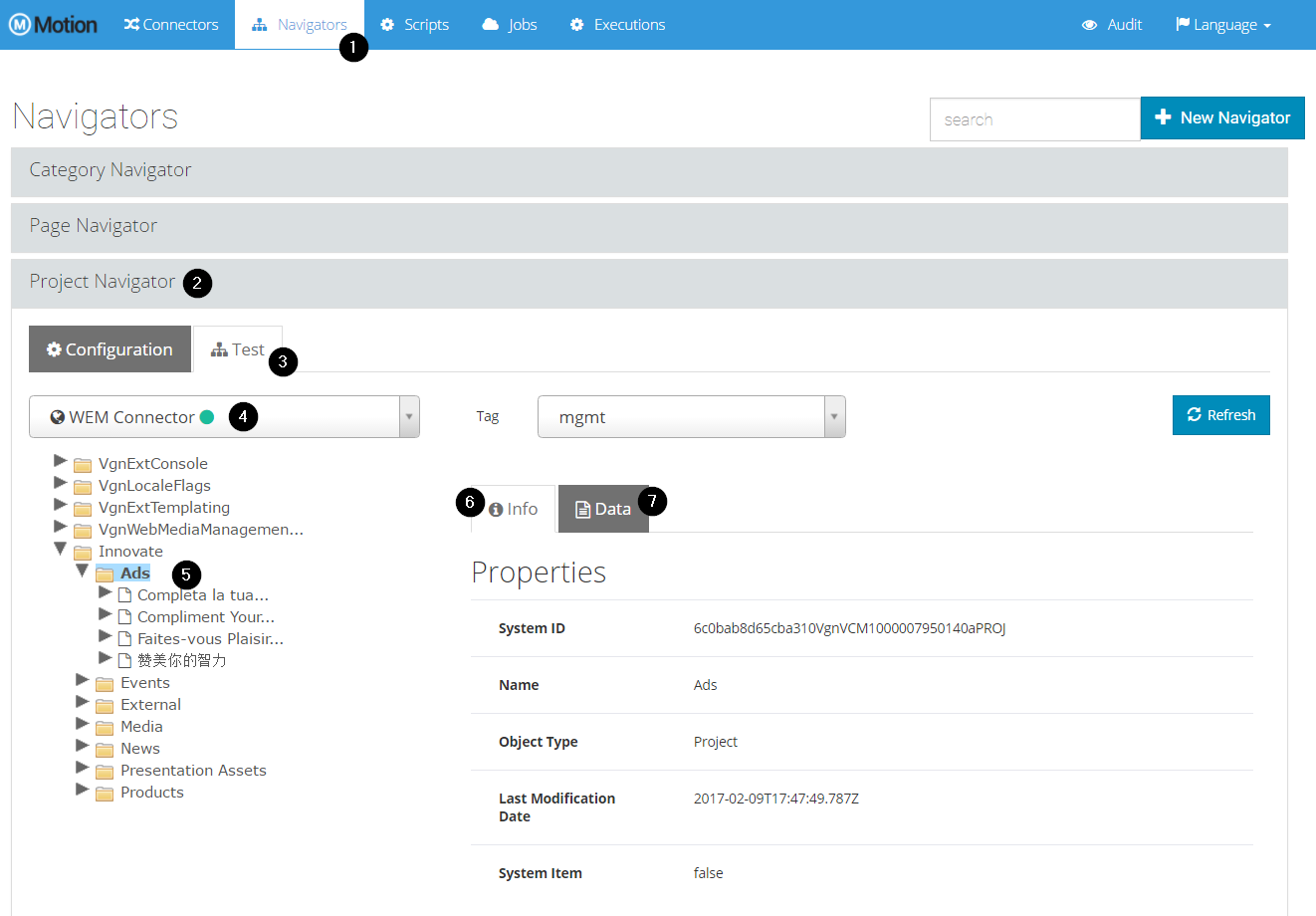
Task: Click the Innovate folder icon
Action: tap(83, 553)
